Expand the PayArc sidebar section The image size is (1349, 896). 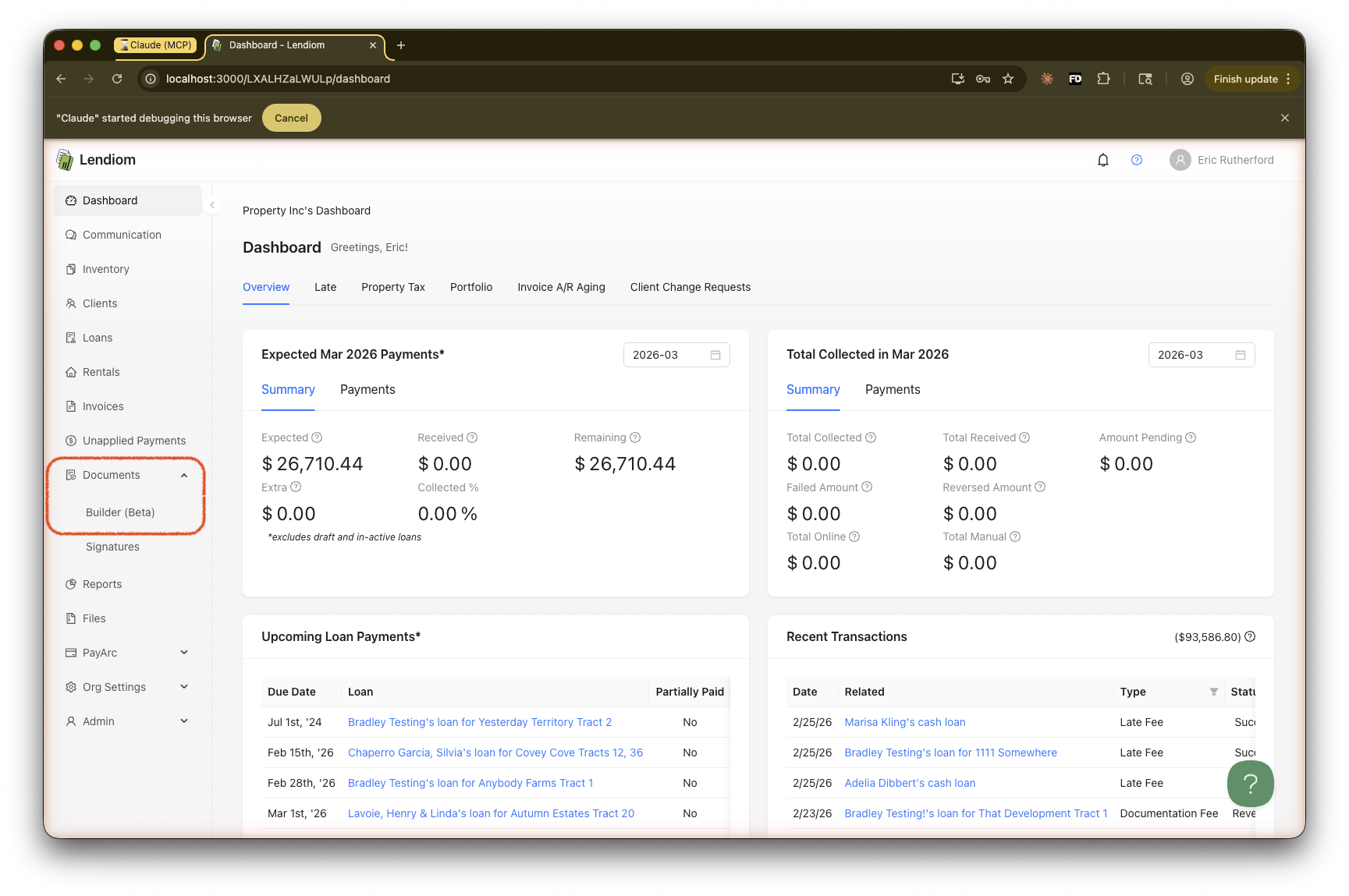pyautogui.click(x=128, y=653)
